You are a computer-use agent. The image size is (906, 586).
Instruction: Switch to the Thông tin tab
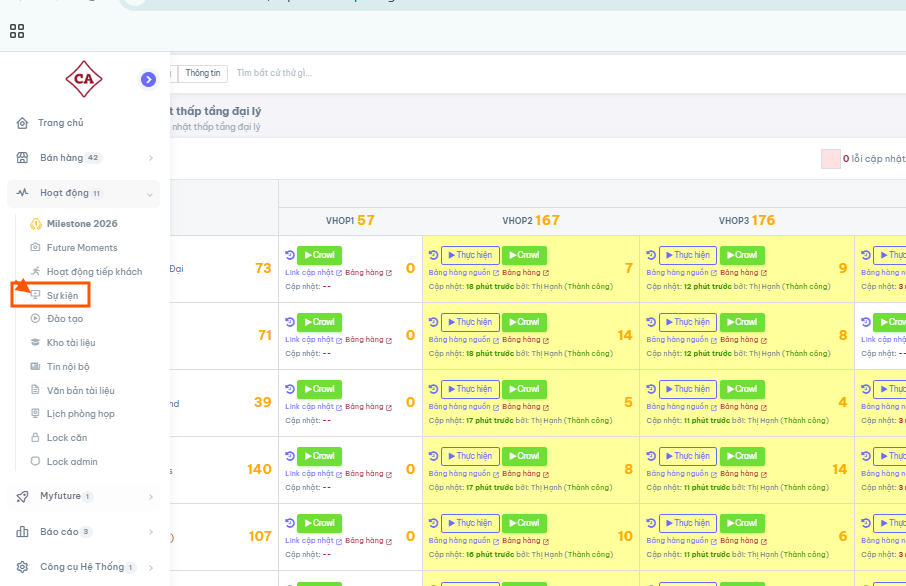pyautogui.click(x=203, y=73)
